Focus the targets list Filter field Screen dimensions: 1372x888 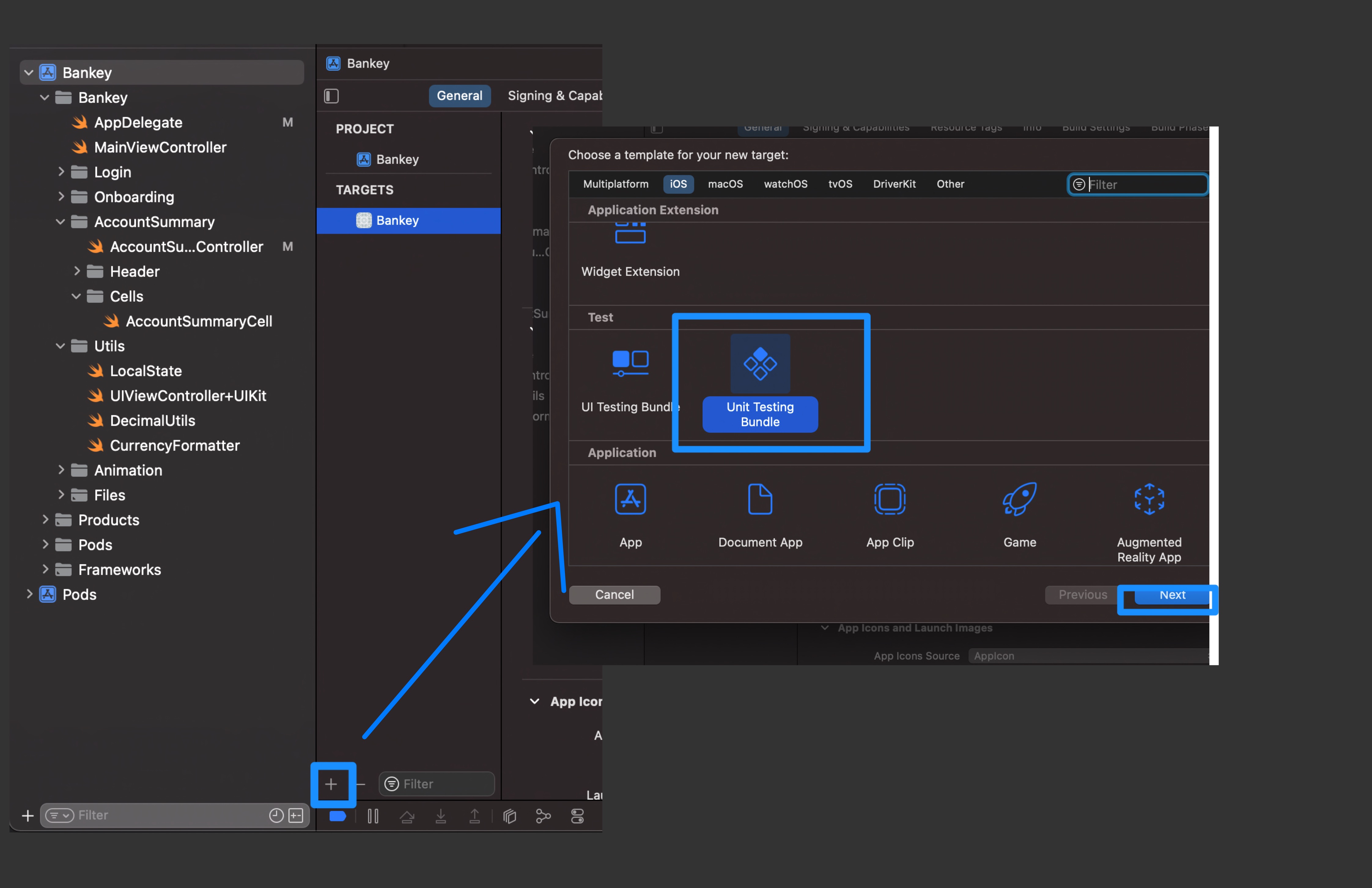436,784
